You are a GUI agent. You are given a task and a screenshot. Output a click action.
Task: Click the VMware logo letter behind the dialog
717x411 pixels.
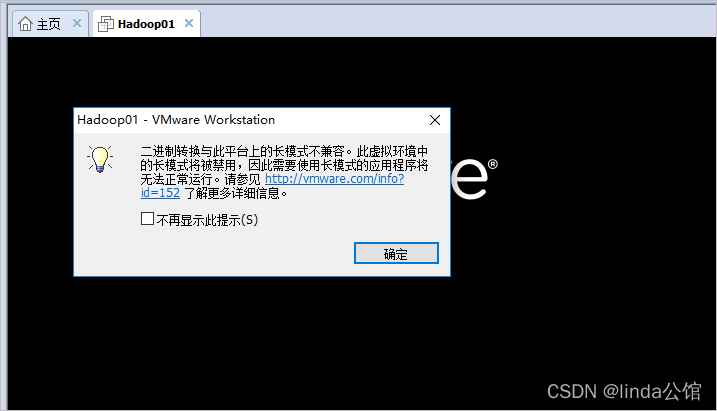tap(469, 178)
